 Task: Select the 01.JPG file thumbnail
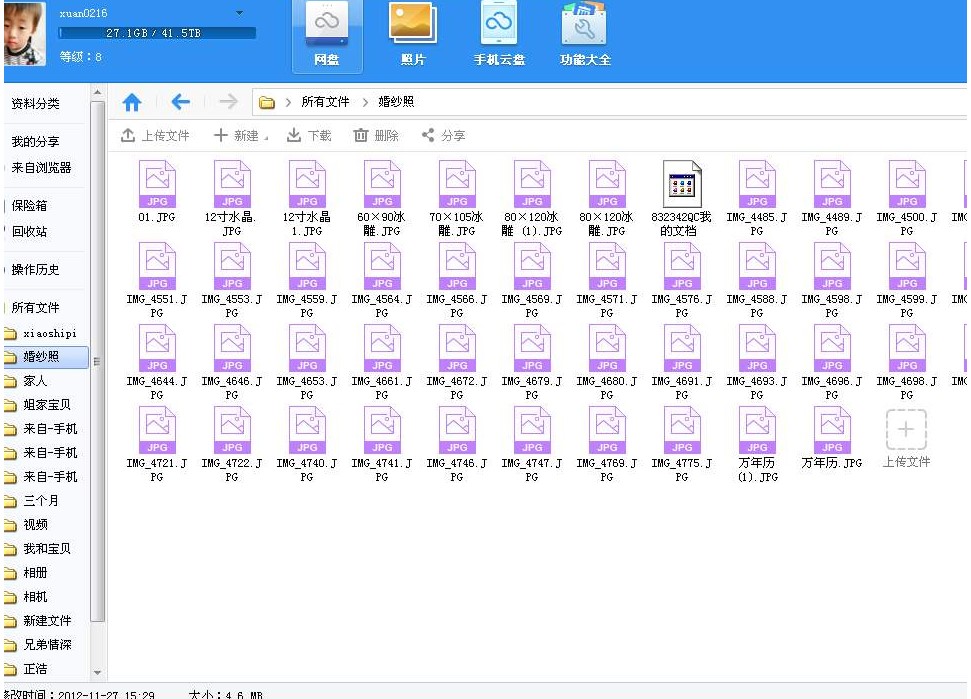(157, 185)
